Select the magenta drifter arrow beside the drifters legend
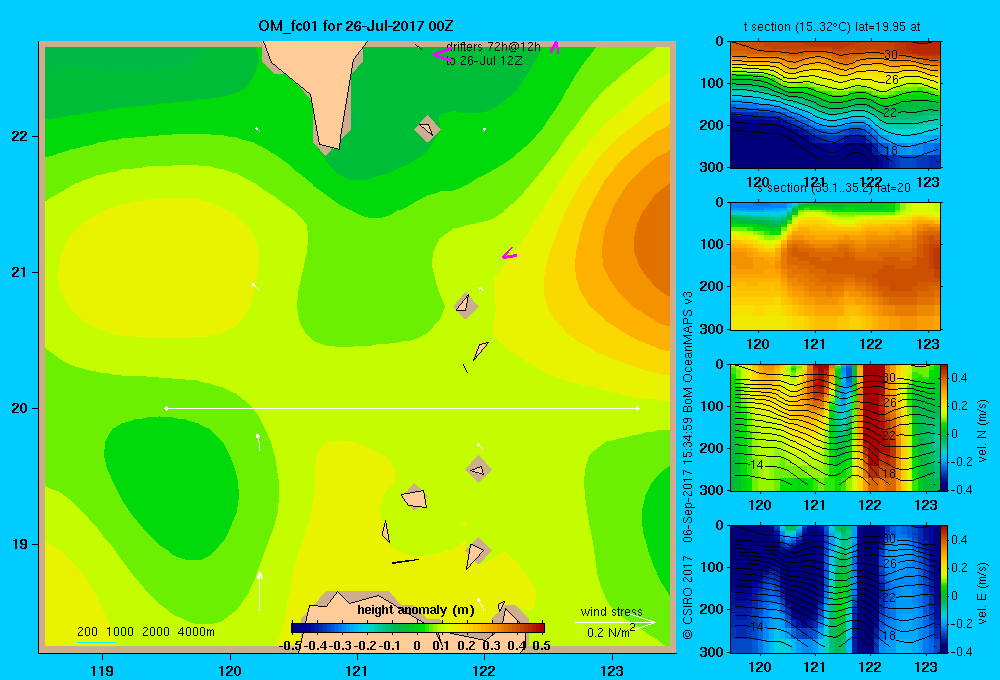This screenshot has width=1000, height=680. tap(442, 55)
